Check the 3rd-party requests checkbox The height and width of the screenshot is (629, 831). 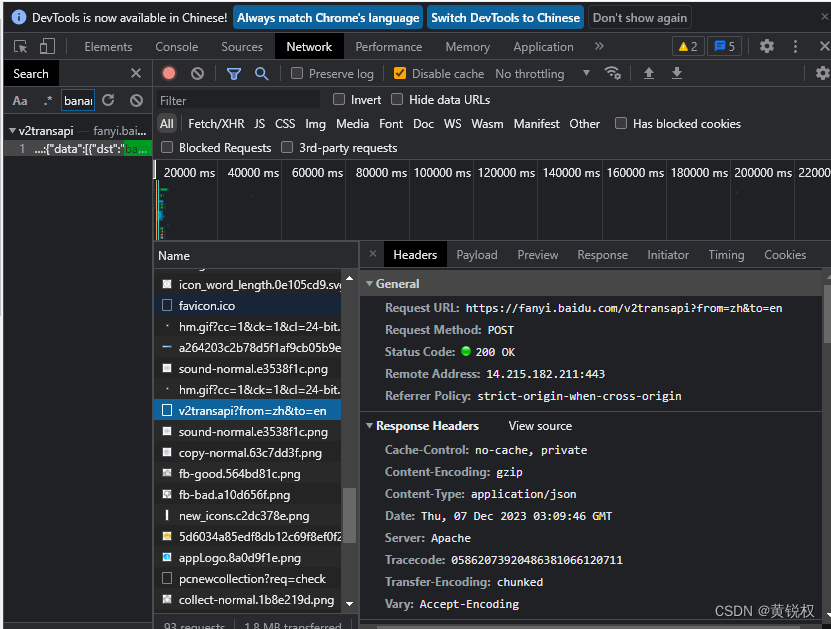287,147
